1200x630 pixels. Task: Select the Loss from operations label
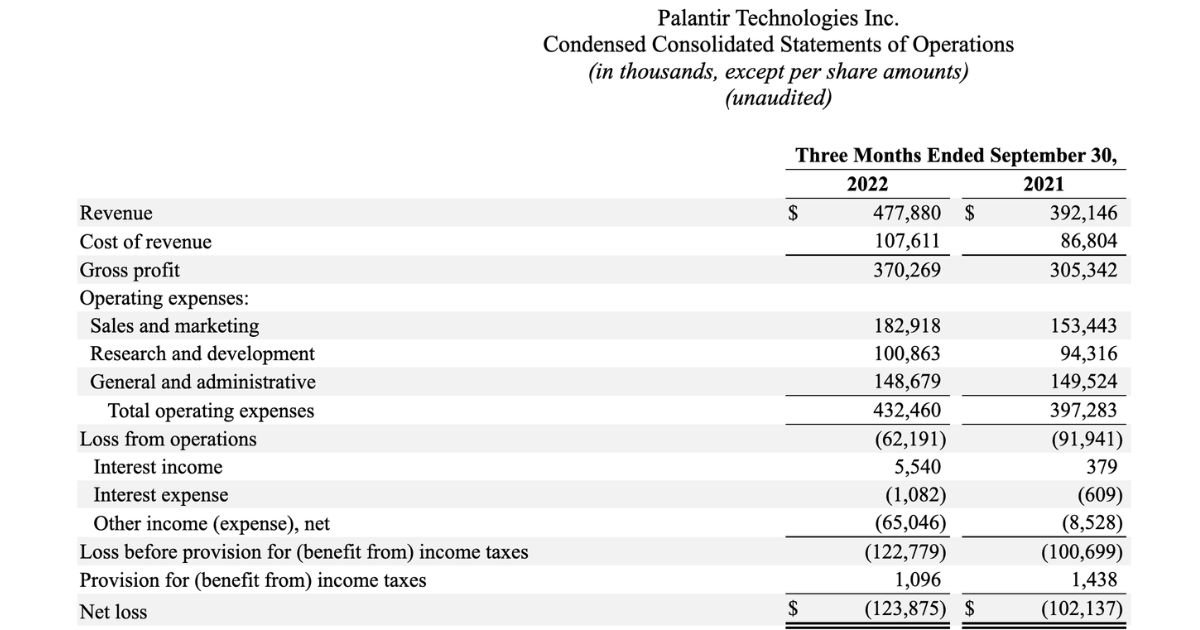click(x=168, y=439)
